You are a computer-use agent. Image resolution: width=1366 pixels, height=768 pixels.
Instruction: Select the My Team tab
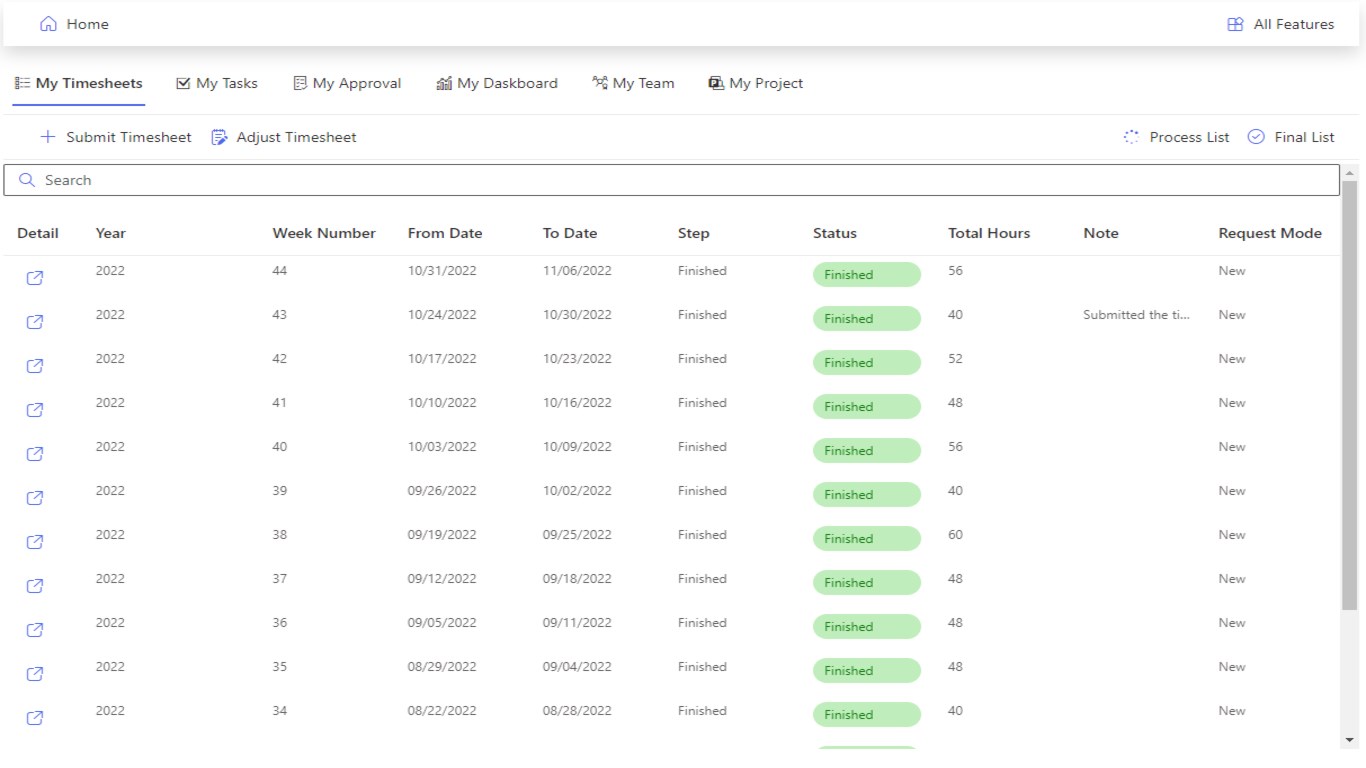[633, 84]
